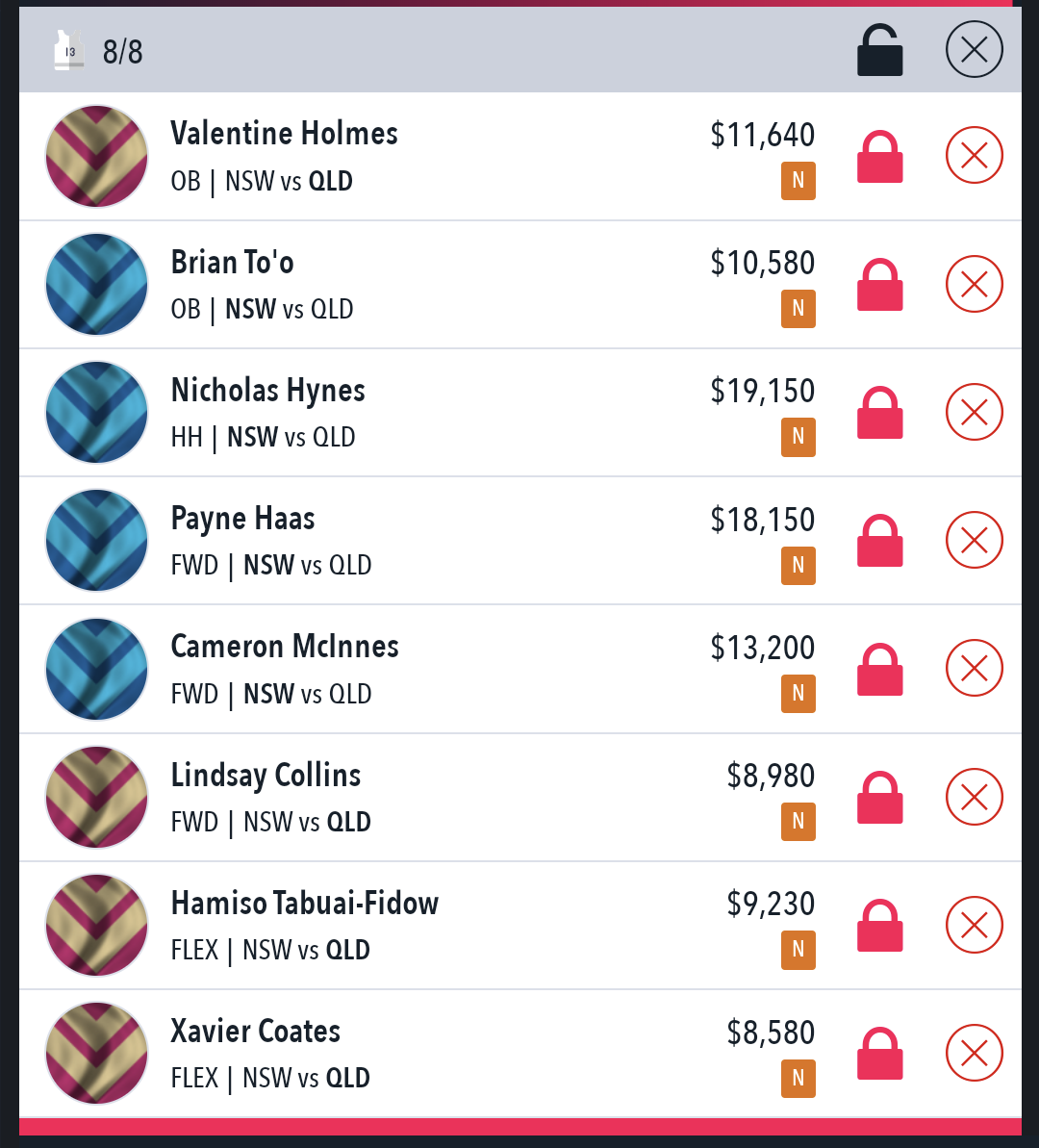Remove Nicholas Hynes from lineup

tap(974, 412)
